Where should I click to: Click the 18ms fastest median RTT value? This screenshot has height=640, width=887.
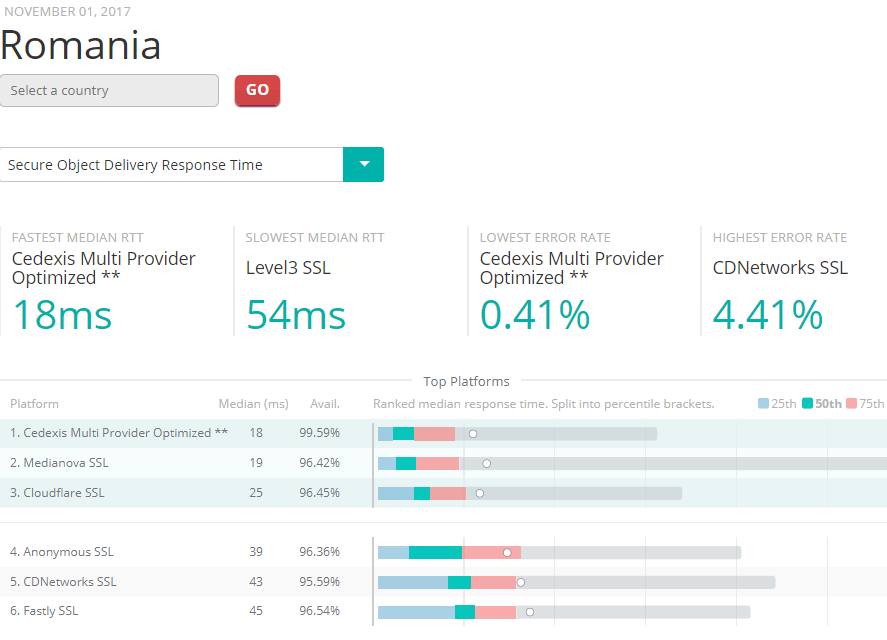[62, 315]
